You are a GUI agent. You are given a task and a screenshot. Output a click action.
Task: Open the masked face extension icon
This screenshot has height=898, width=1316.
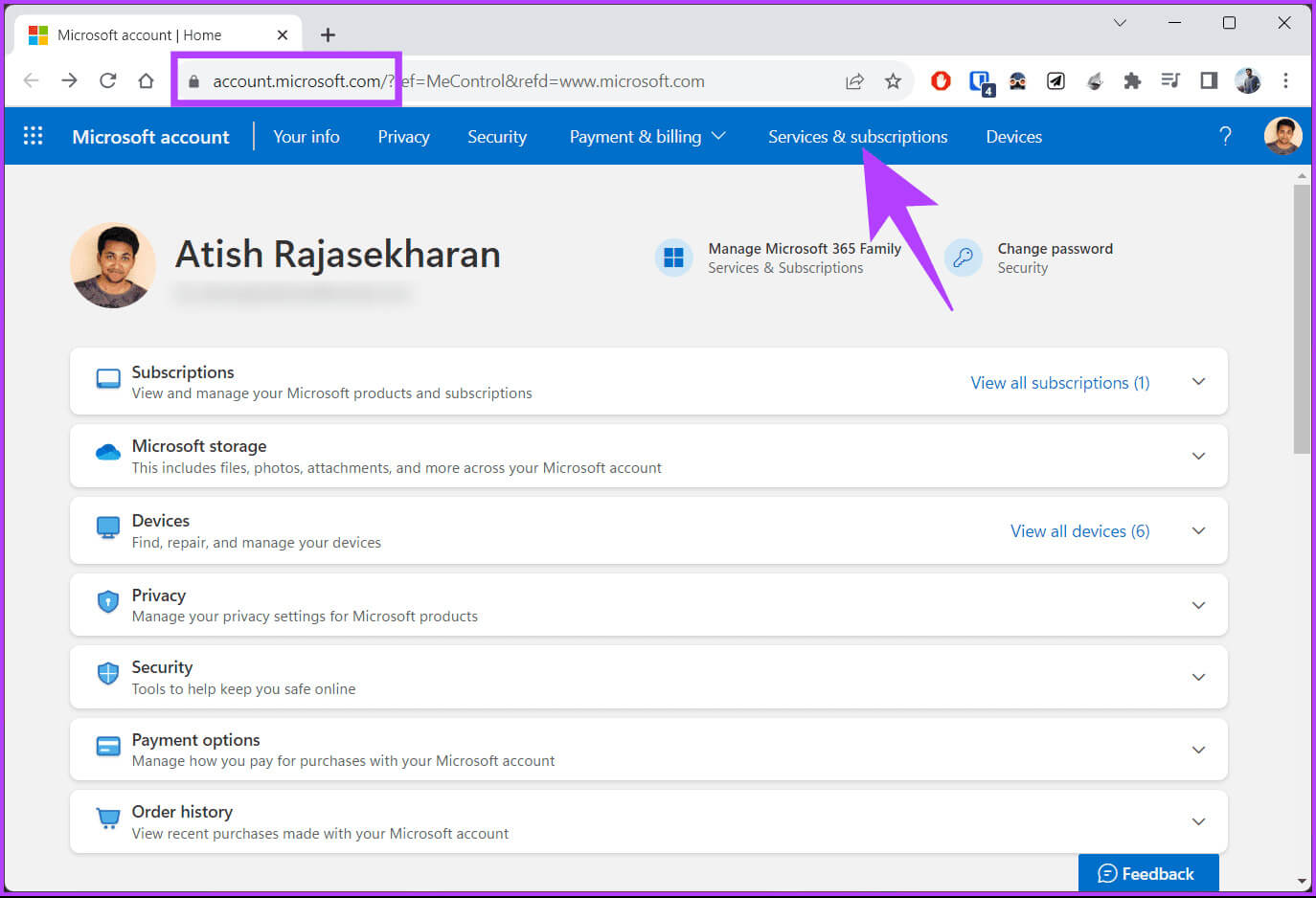point(1017,81)
